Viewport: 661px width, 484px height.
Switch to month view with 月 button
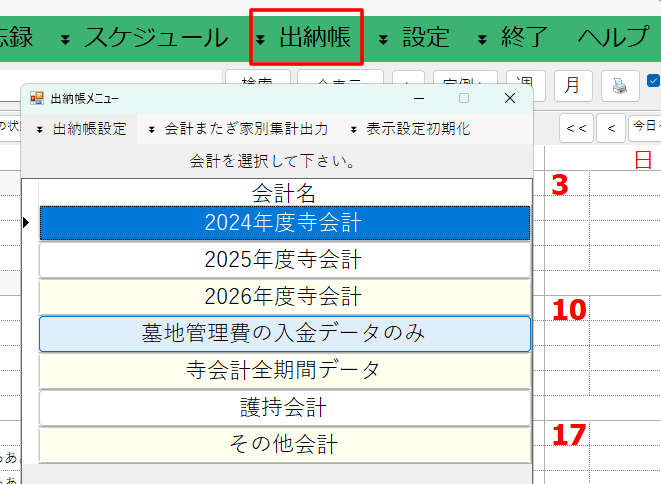click(x=572, y=86)
